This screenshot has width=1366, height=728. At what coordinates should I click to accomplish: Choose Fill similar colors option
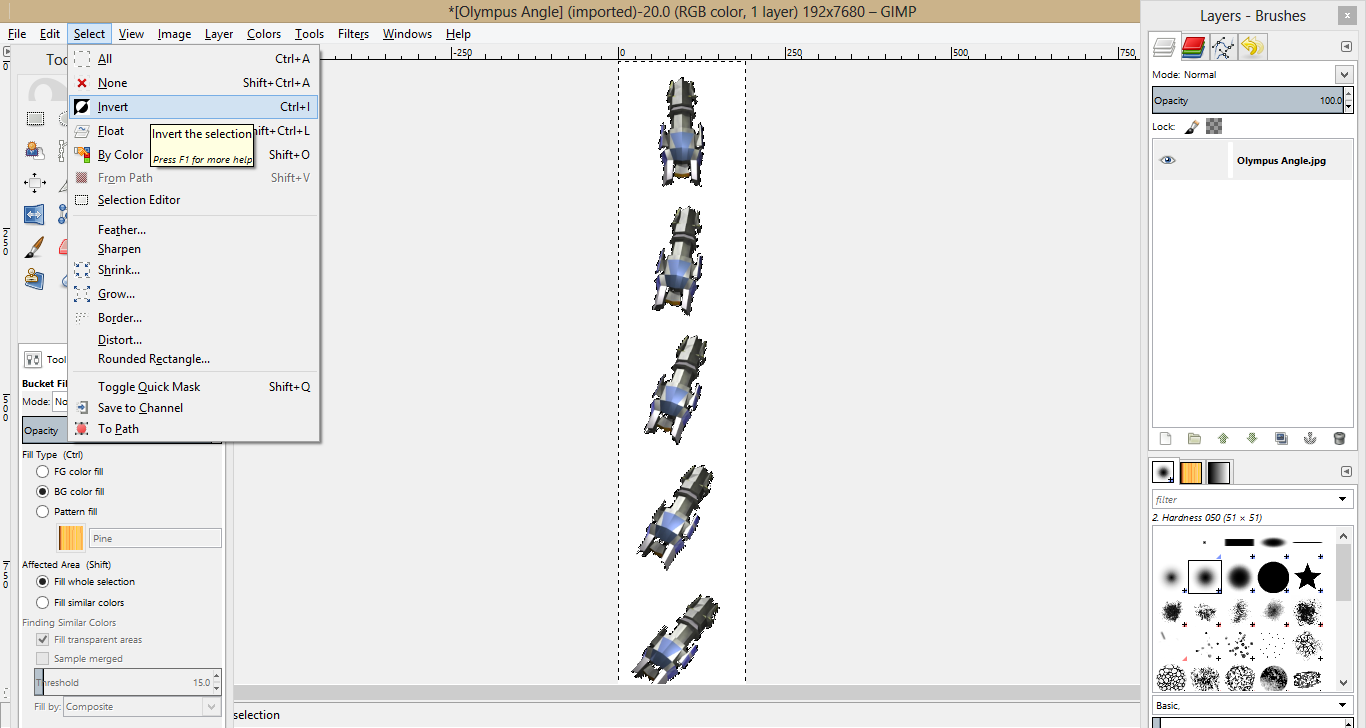pyautogui.click(x=43, y=602)
